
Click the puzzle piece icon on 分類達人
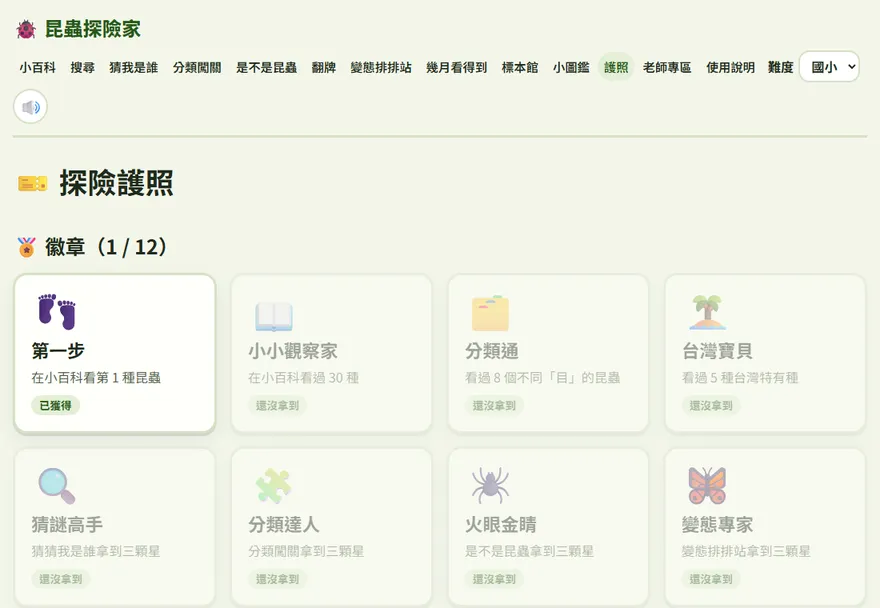tap(273, 486)
